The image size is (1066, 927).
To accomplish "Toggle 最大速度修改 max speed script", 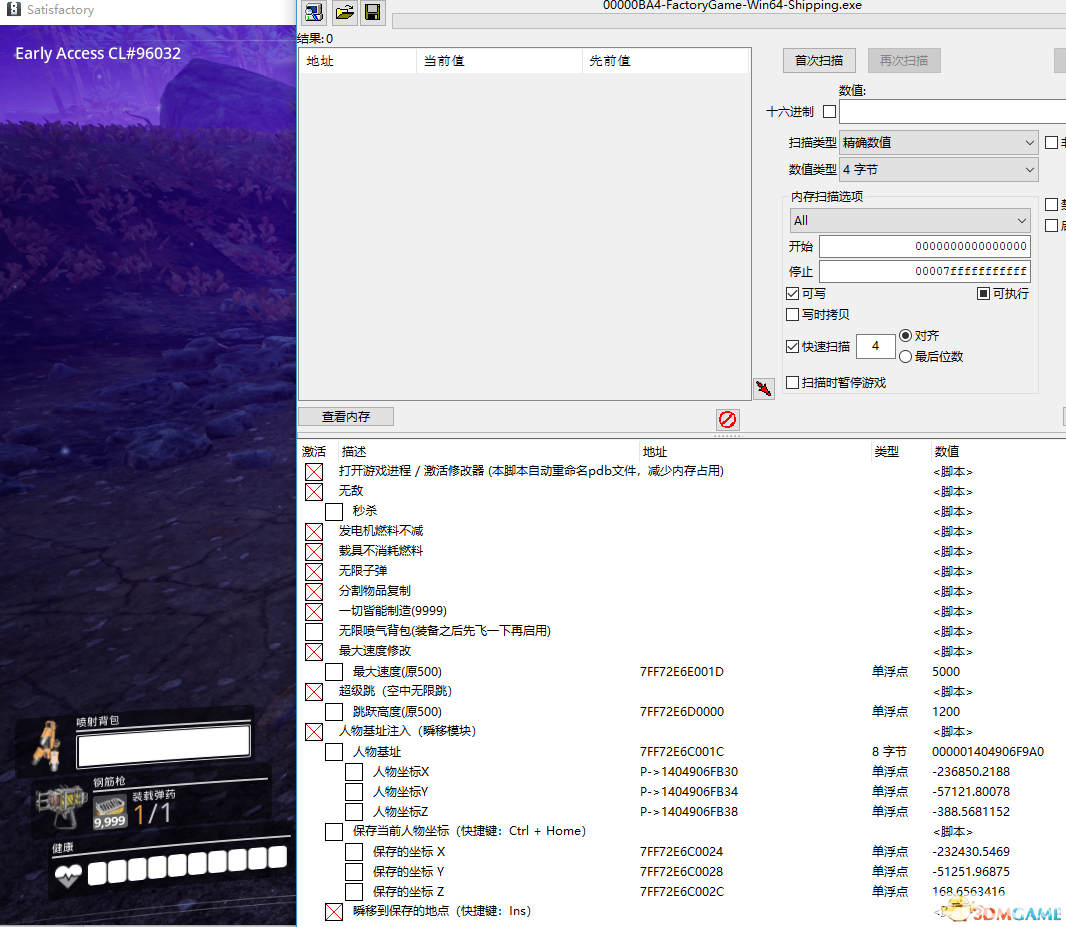I will (313, 652).
